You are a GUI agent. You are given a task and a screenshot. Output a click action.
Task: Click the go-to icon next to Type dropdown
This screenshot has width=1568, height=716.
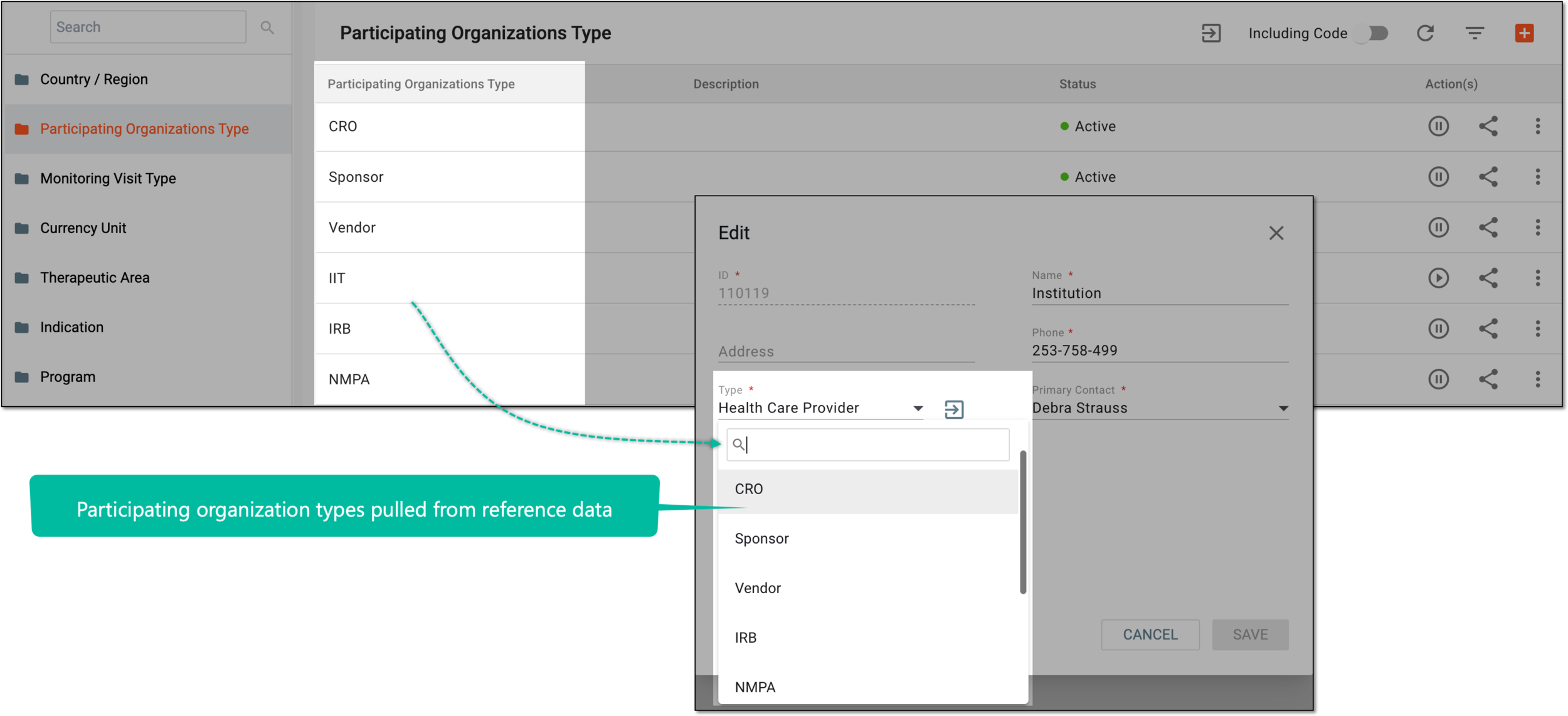(x=954, y=409)
